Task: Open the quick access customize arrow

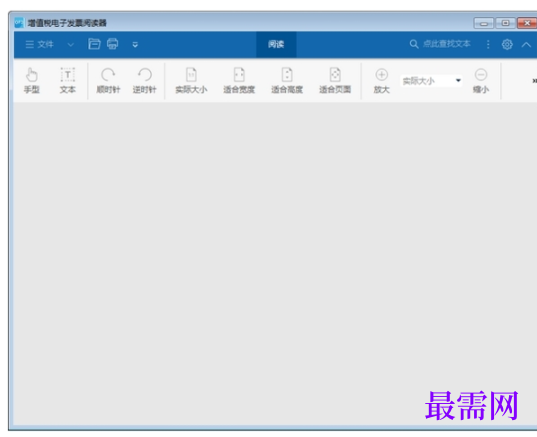Action: point(135,45)
